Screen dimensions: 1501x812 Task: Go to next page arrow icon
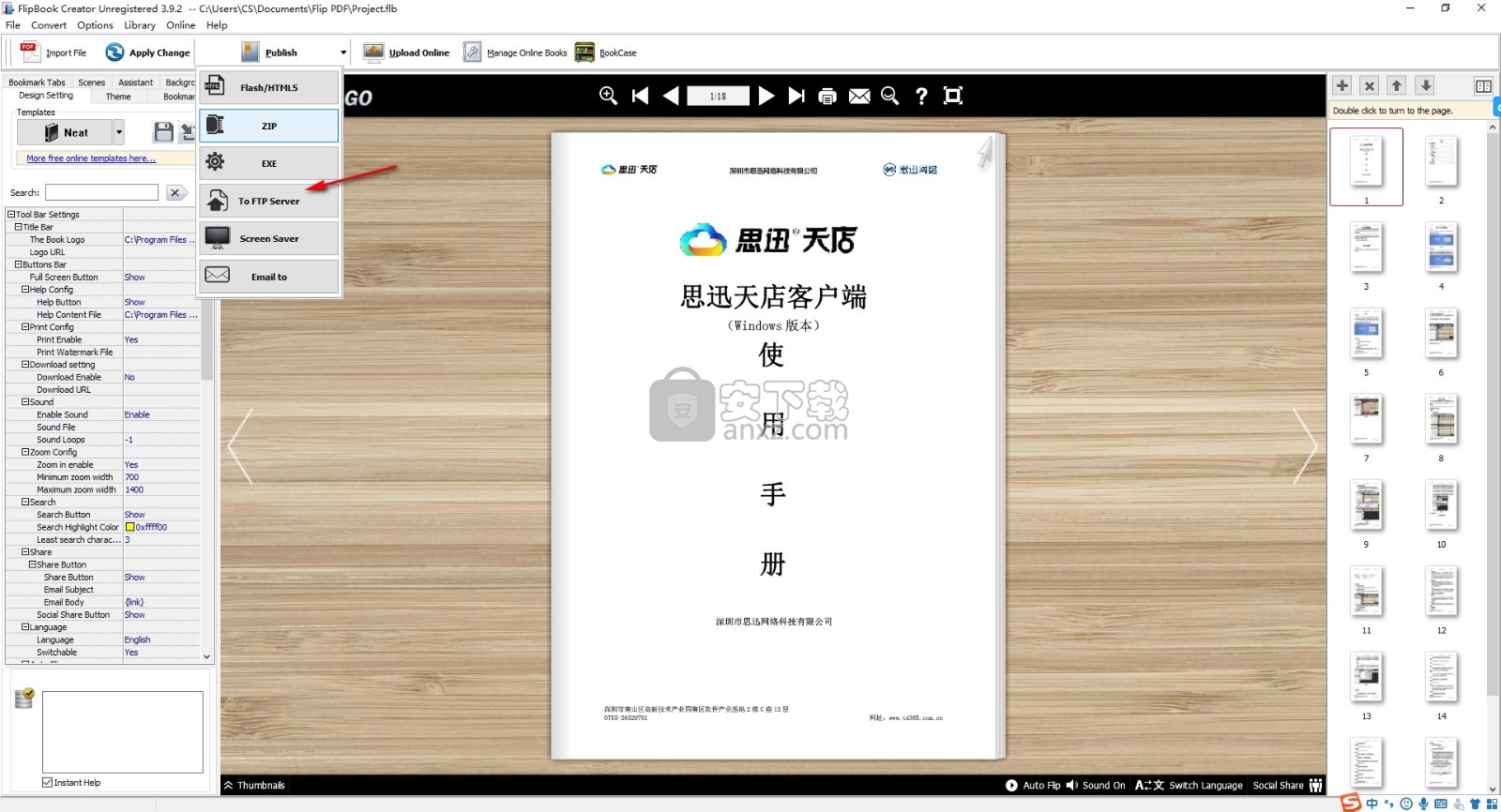pyautogui.click(x=766, y=96)
